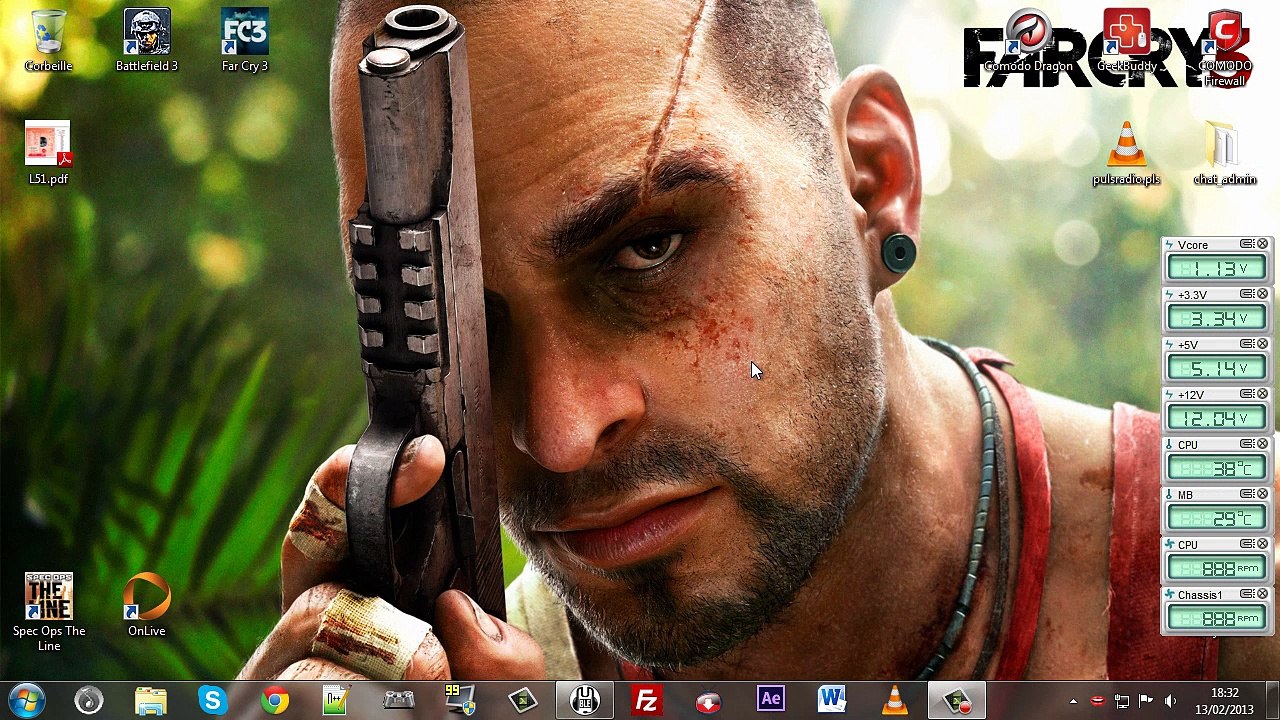Open settings of the CPU fan RPM widget
This screenshot has height=720, width=1280.
point(1247,544)
